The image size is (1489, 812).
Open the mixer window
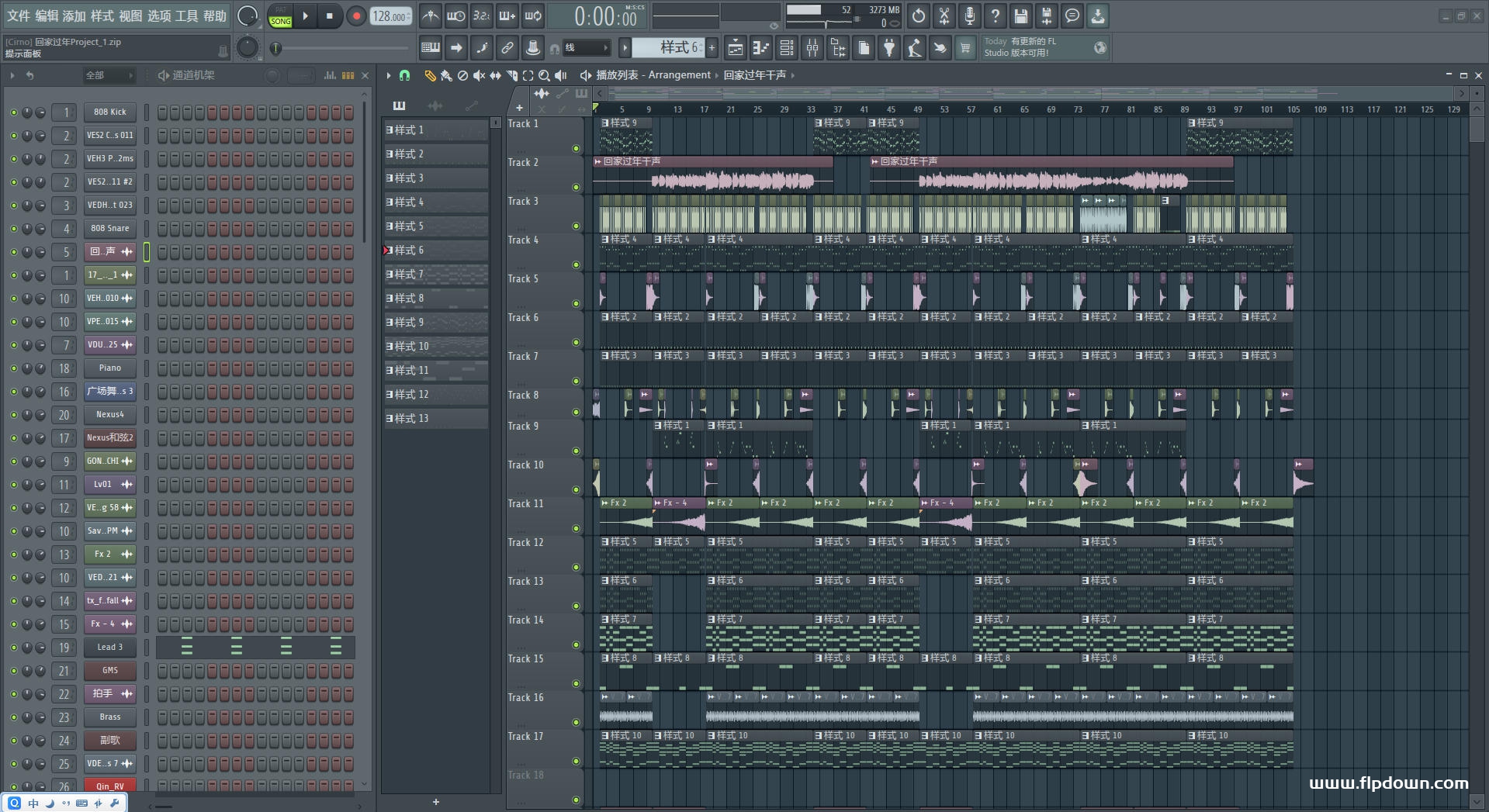pos(812,48)
